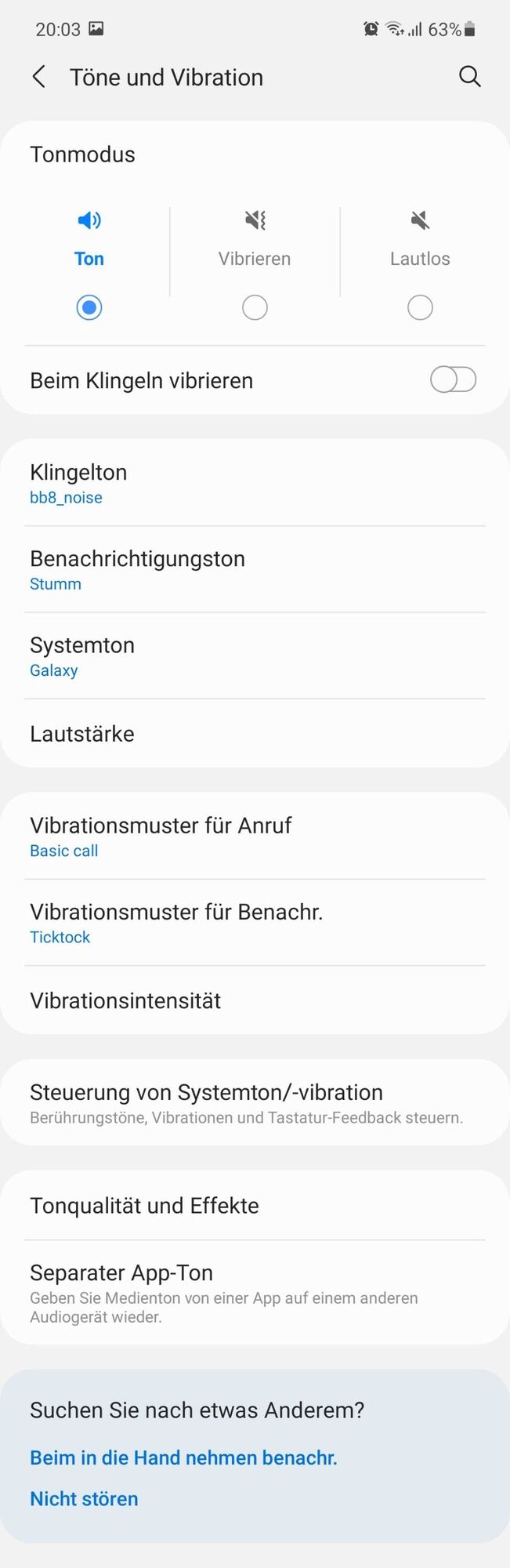Toggle Beim Klingeln vibrieren switch

[x=453, y=380]
